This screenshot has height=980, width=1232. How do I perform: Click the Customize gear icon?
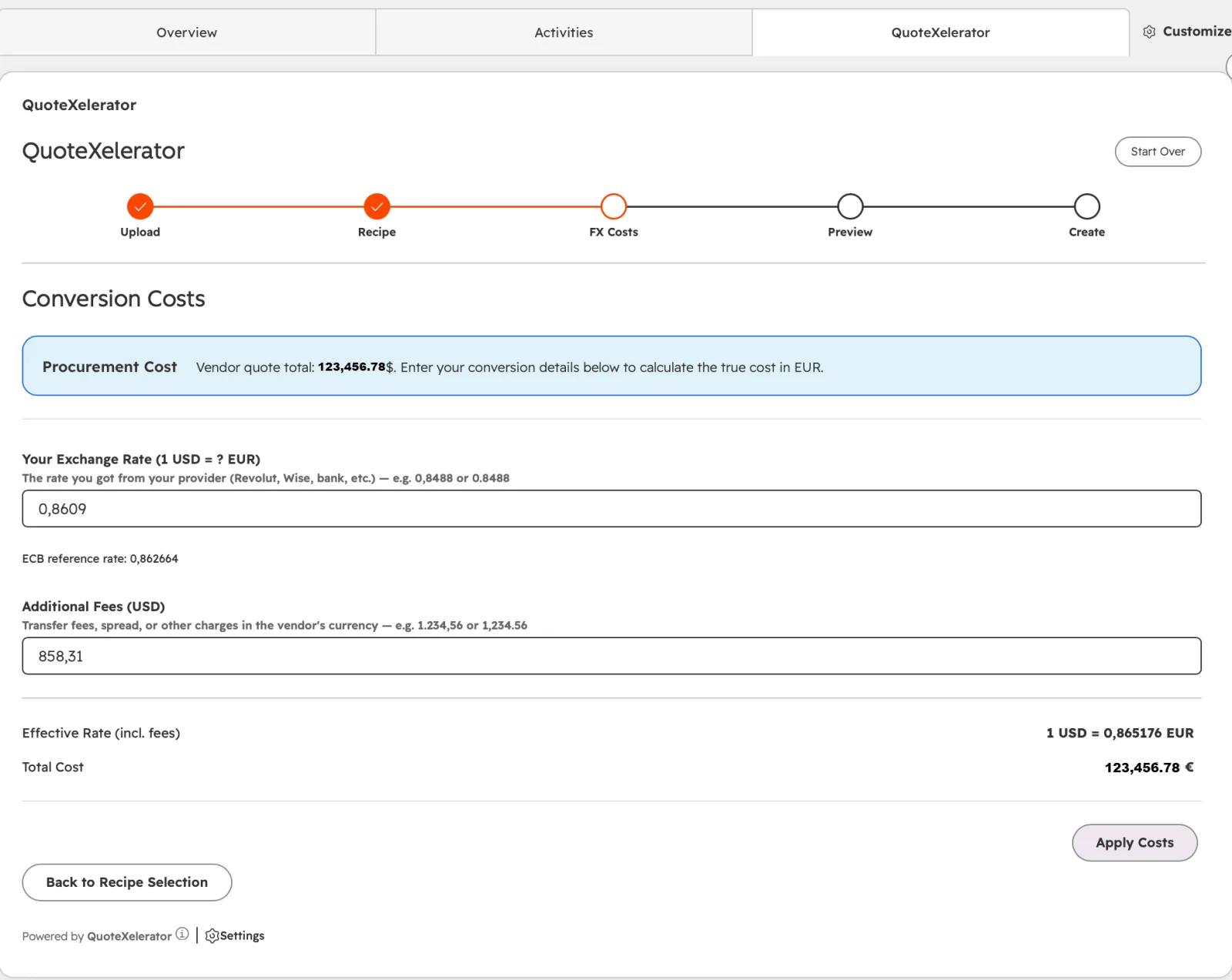[1149, 32]
